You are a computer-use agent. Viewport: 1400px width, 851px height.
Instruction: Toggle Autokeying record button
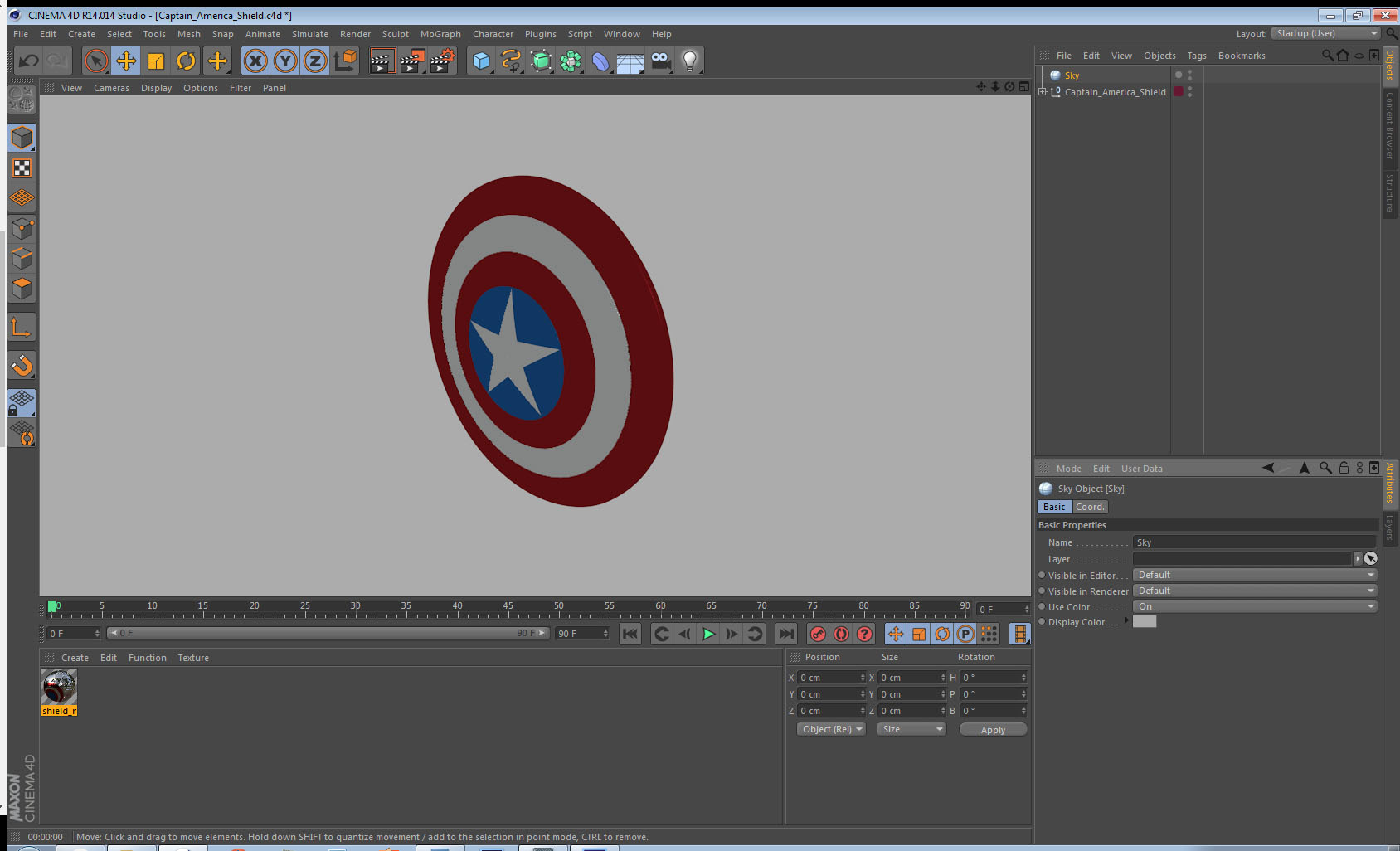841,634
